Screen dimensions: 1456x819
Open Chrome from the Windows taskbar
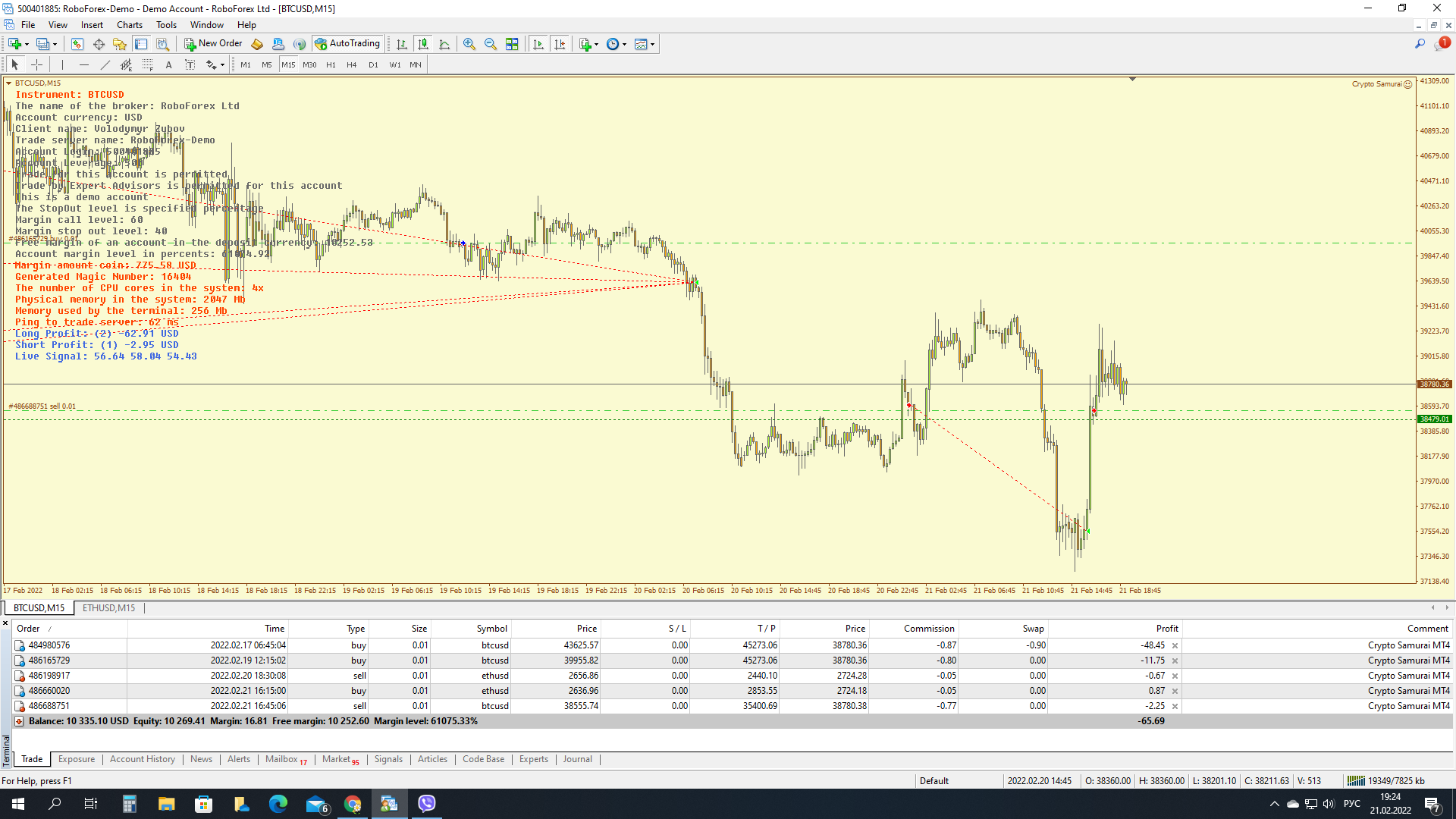click(x=353, y=804)
